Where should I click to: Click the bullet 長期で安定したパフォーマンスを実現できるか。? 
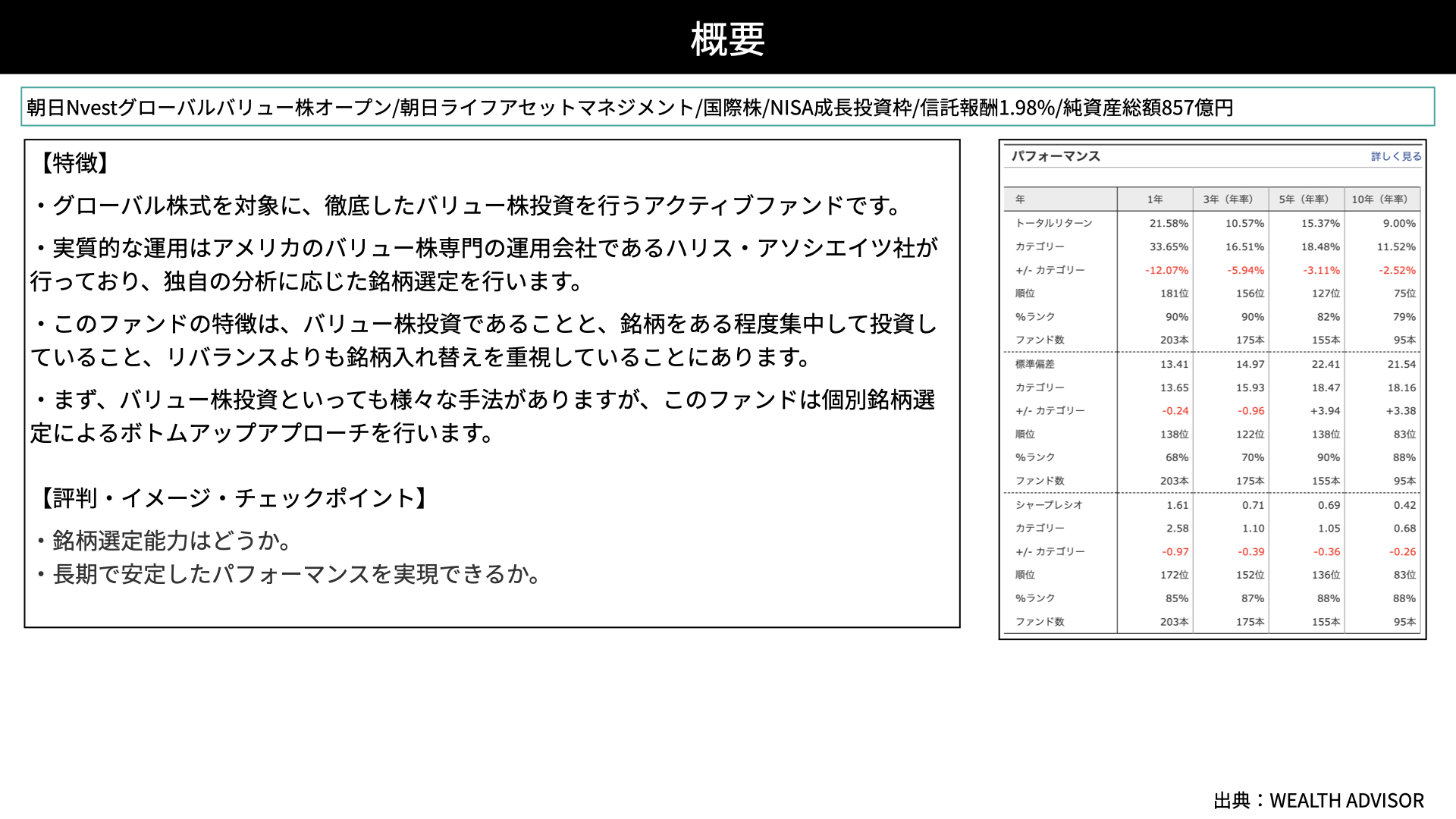click(288, 574)
